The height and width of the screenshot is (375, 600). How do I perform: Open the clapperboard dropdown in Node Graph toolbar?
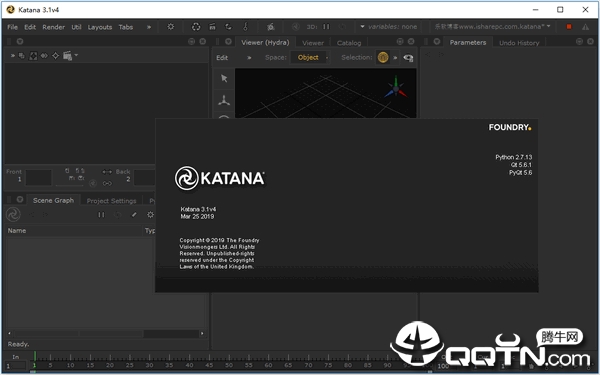[70, 56]
